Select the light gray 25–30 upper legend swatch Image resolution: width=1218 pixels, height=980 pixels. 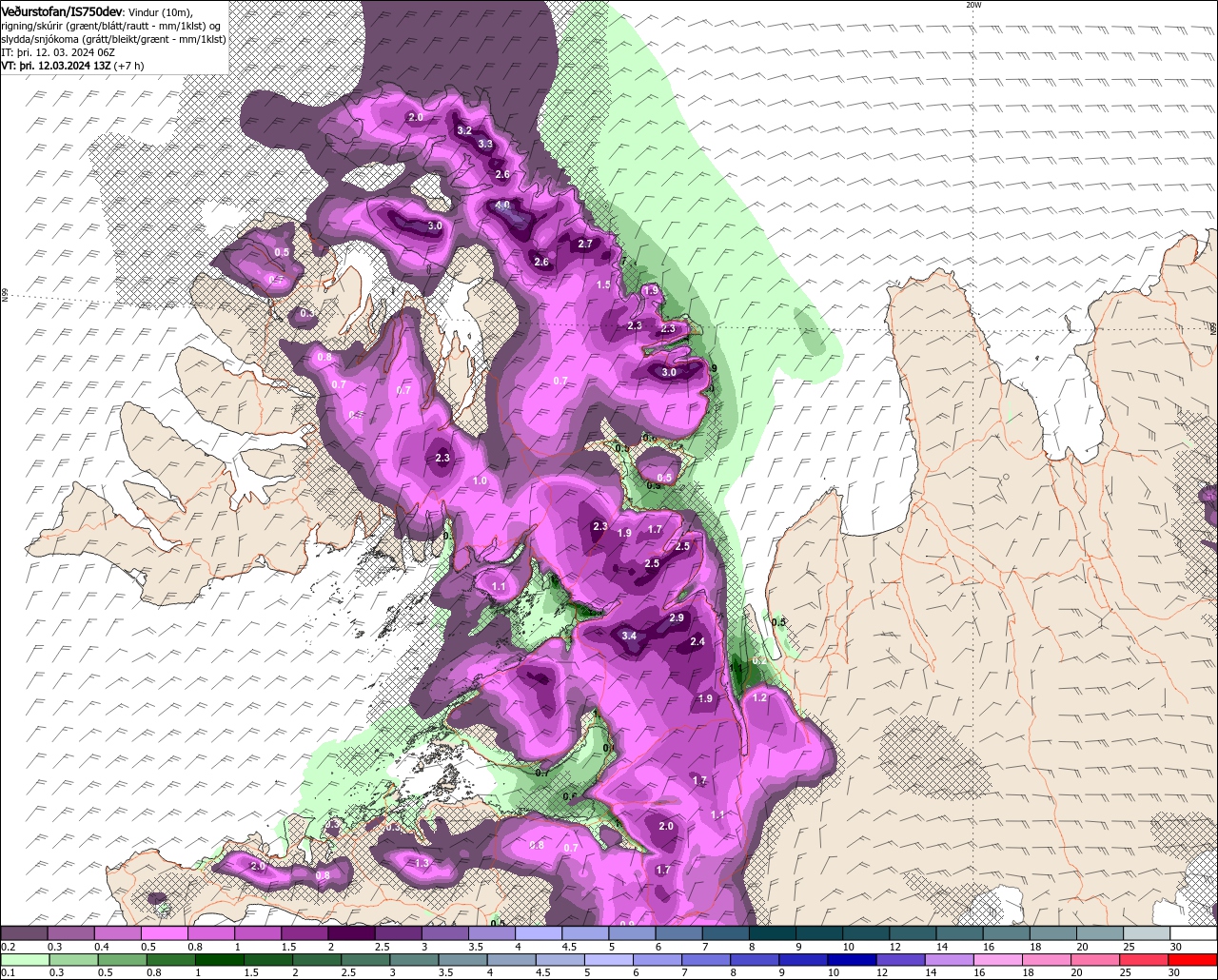(x=1148, y=933)
